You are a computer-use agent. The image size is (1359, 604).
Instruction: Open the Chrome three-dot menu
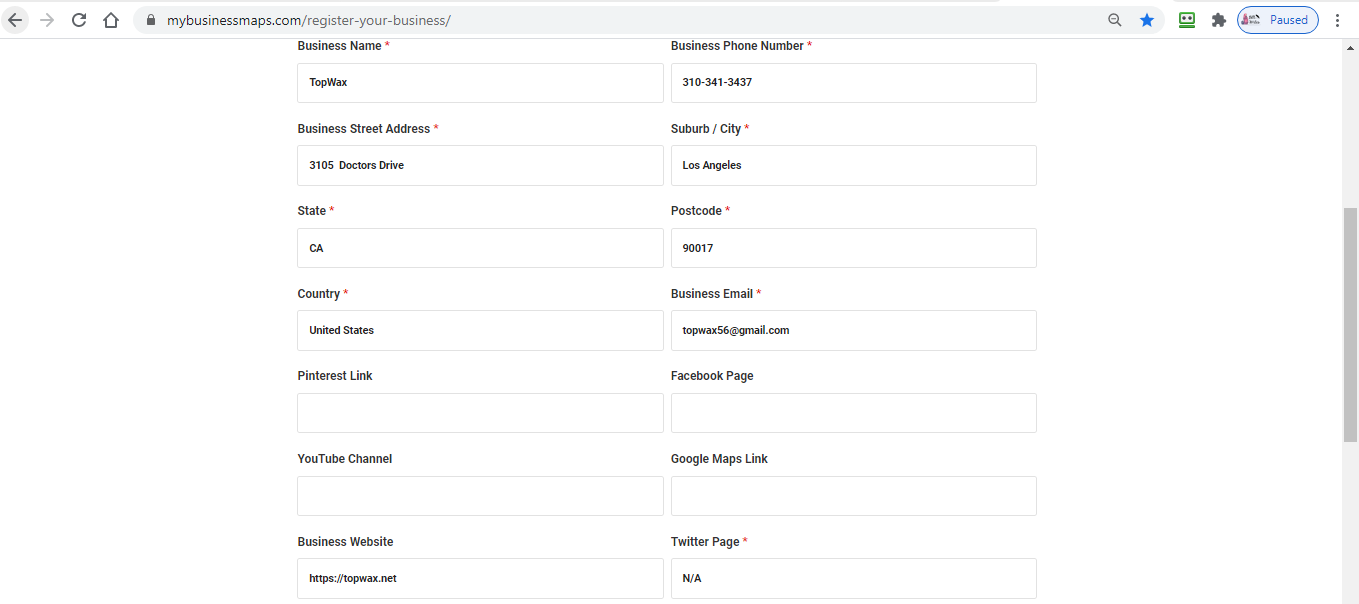pos(1338,20)
